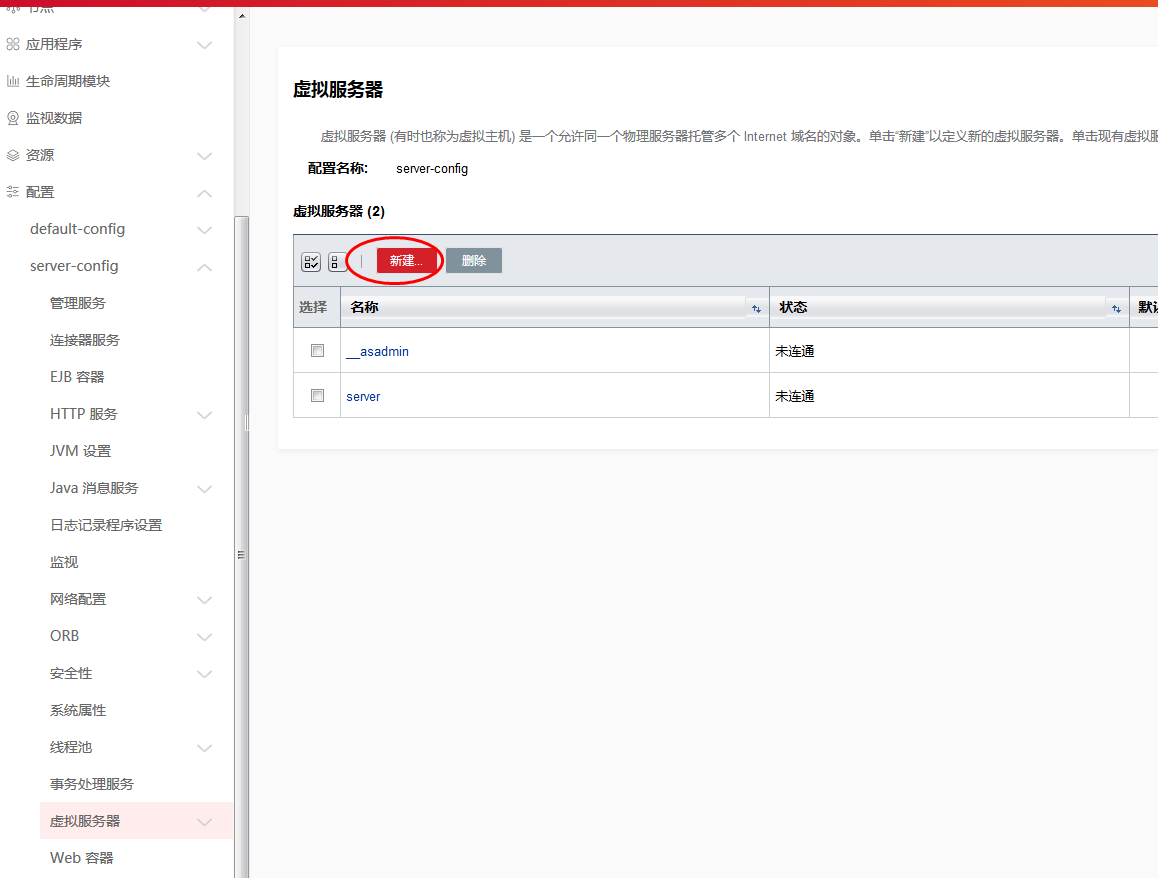This screenshot has width=1158, height=878.
Task: Click the 应用程序 clover icon in sidebar
Action: 13,44
